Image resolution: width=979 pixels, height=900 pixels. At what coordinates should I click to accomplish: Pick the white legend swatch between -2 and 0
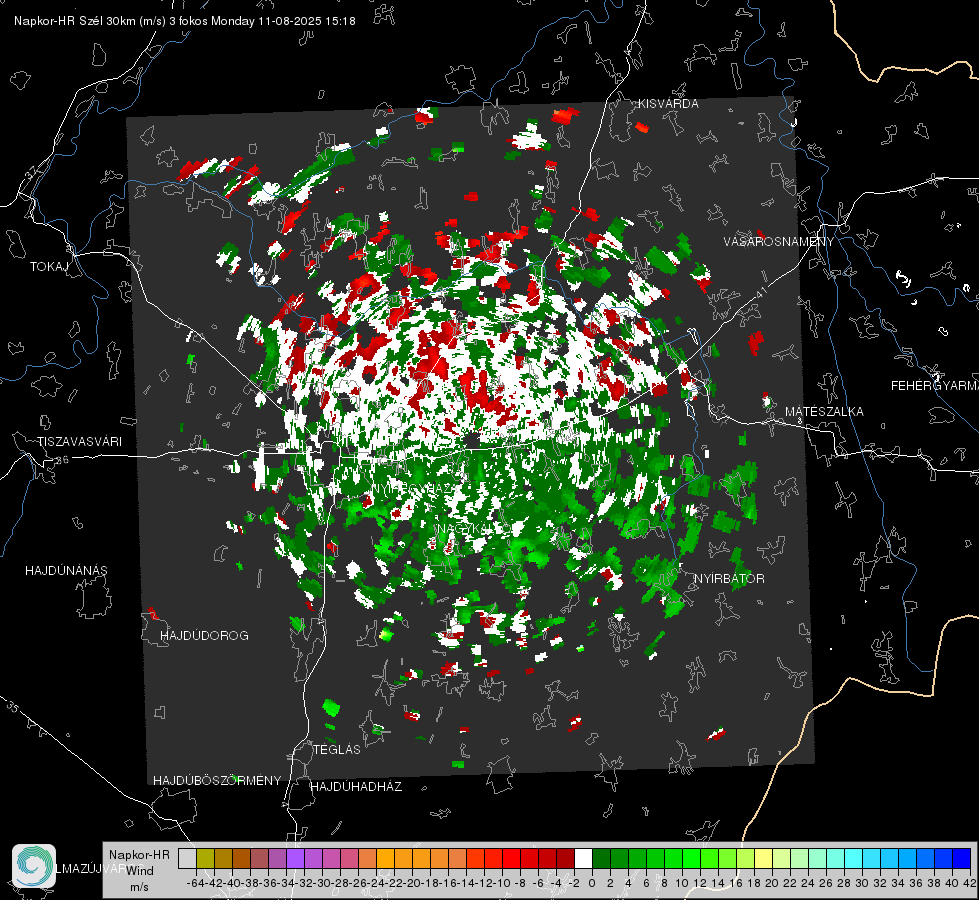[x=583, y=858]
